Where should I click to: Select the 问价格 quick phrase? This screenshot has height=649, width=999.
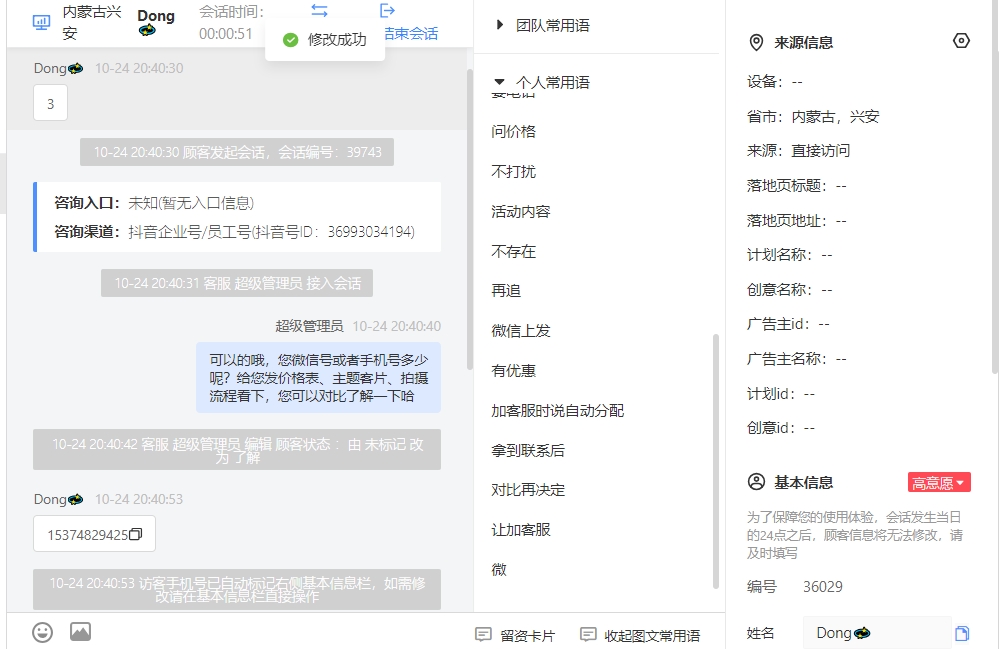514,132
